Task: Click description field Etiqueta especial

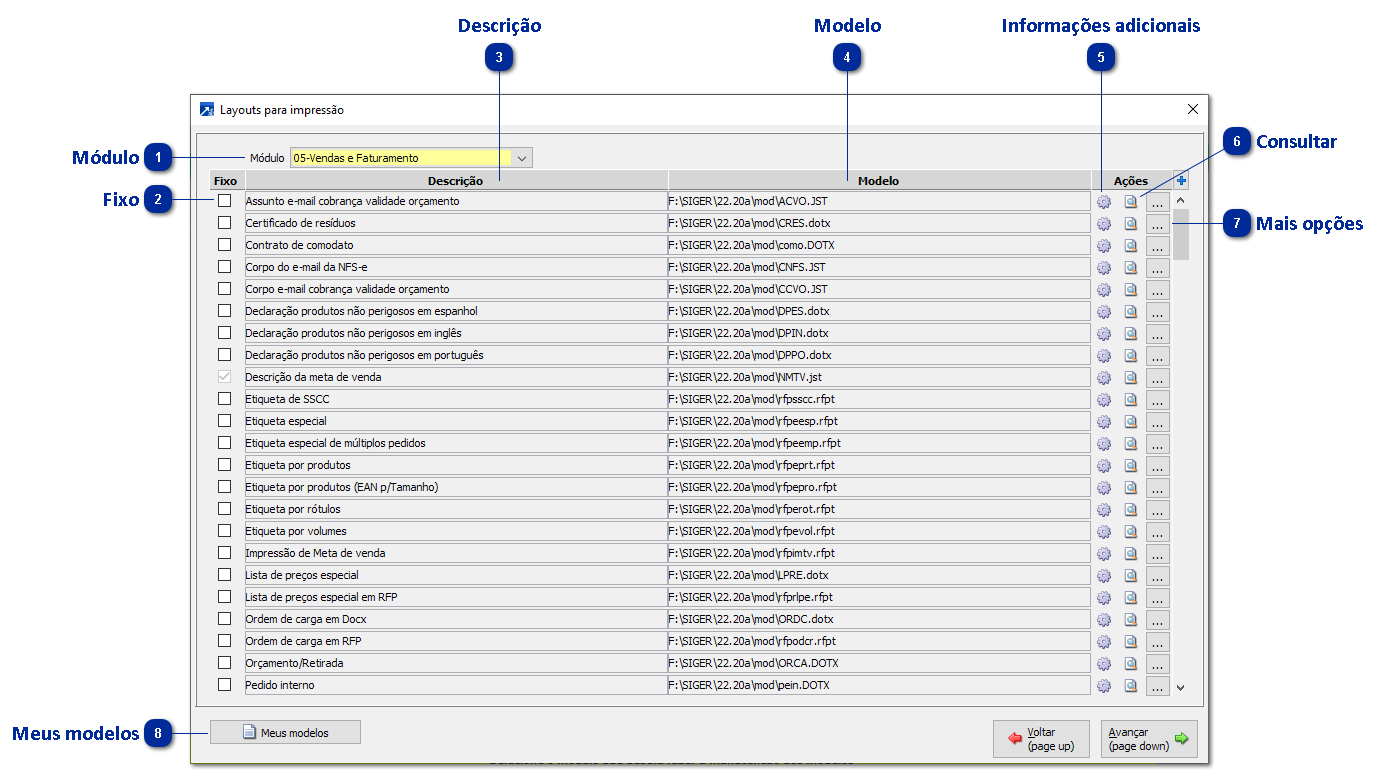Action: point(456,422)
